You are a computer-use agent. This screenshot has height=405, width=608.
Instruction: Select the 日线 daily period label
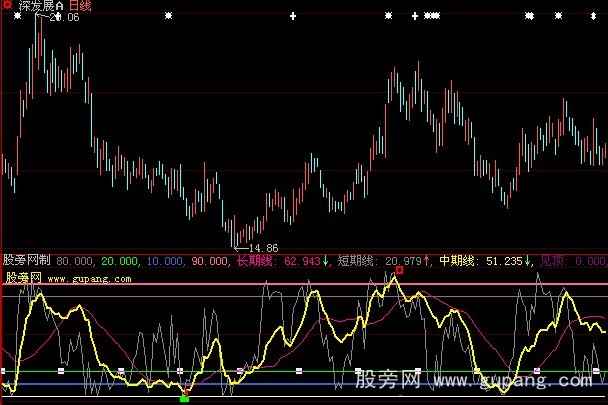click(x=80, y=5)
